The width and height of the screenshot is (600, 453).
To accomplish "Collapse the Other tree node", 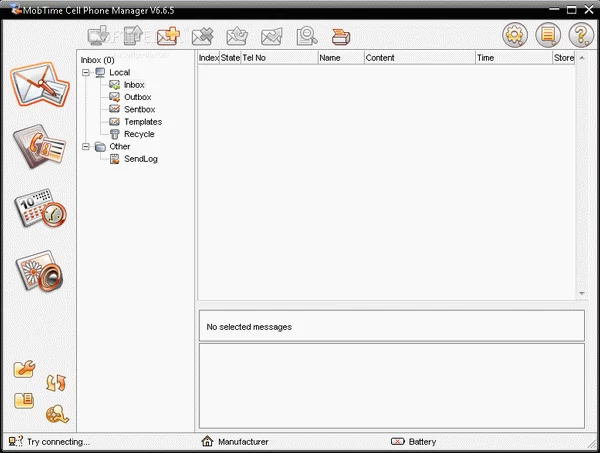I will 86,147.
